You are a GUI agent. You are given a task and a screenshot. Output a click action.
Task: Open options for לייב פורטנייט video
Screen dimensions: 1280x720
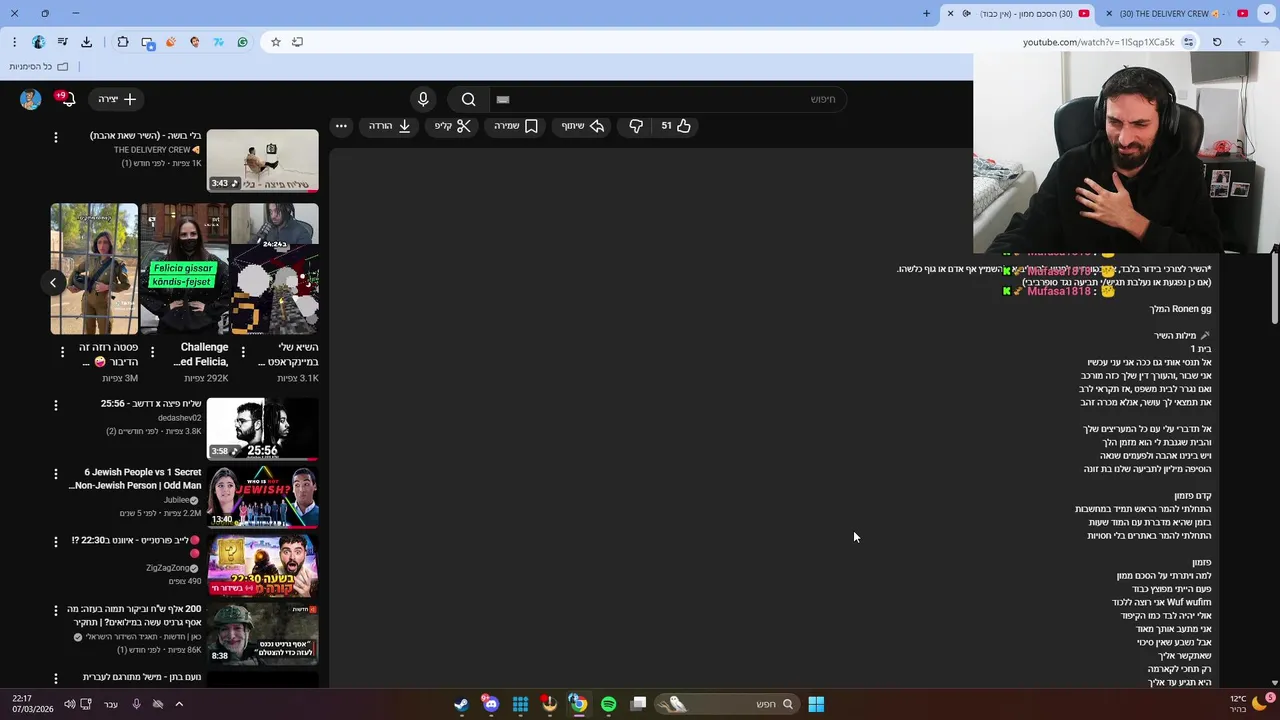[x=56, y=541]
